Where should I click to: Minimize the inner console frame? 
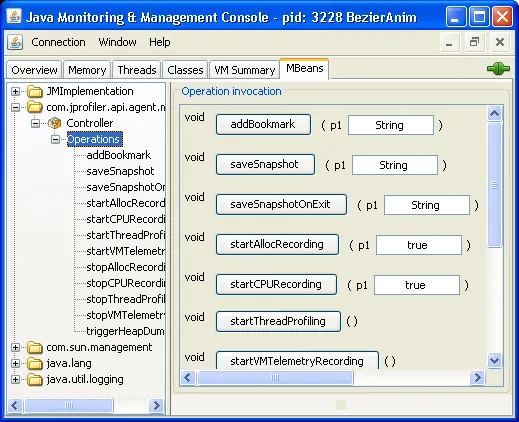pyautogui.click(x=449, y=42)
